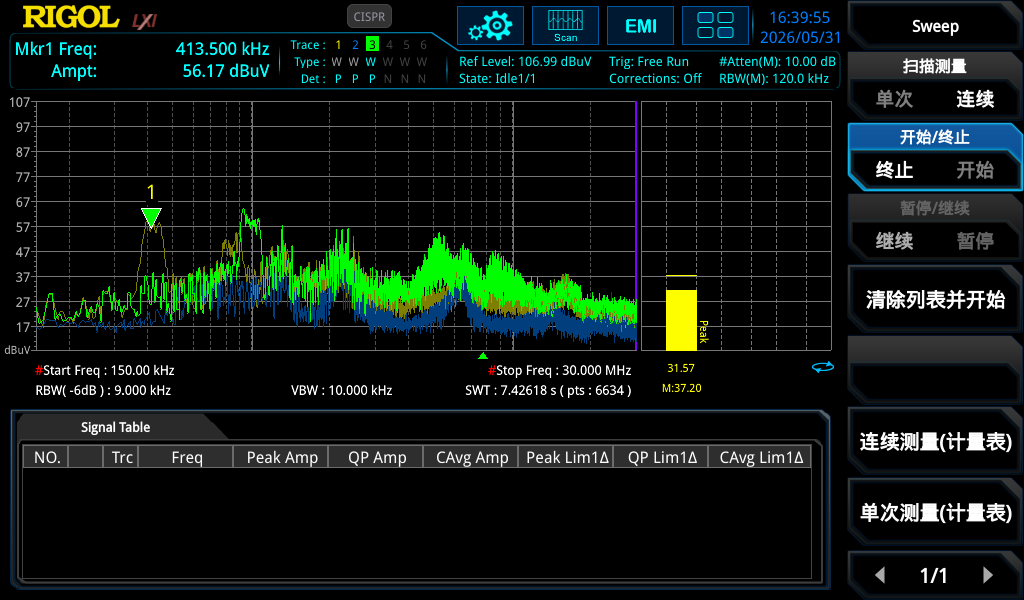Choose 连续 continuous sweep option
Screen dimensions: 1024x600
point(975,99)
